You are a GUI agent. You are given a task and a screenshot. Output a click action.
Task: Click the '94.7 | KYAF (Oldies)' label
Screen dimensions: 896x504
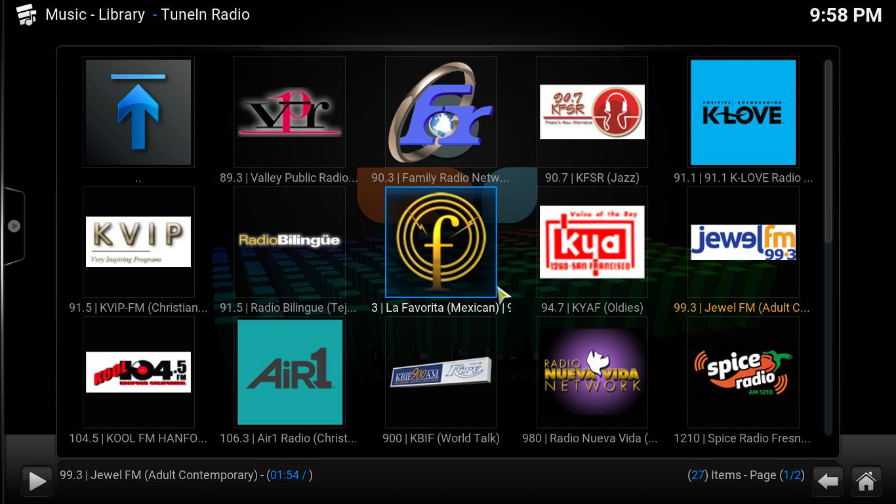tap(592, 307)
